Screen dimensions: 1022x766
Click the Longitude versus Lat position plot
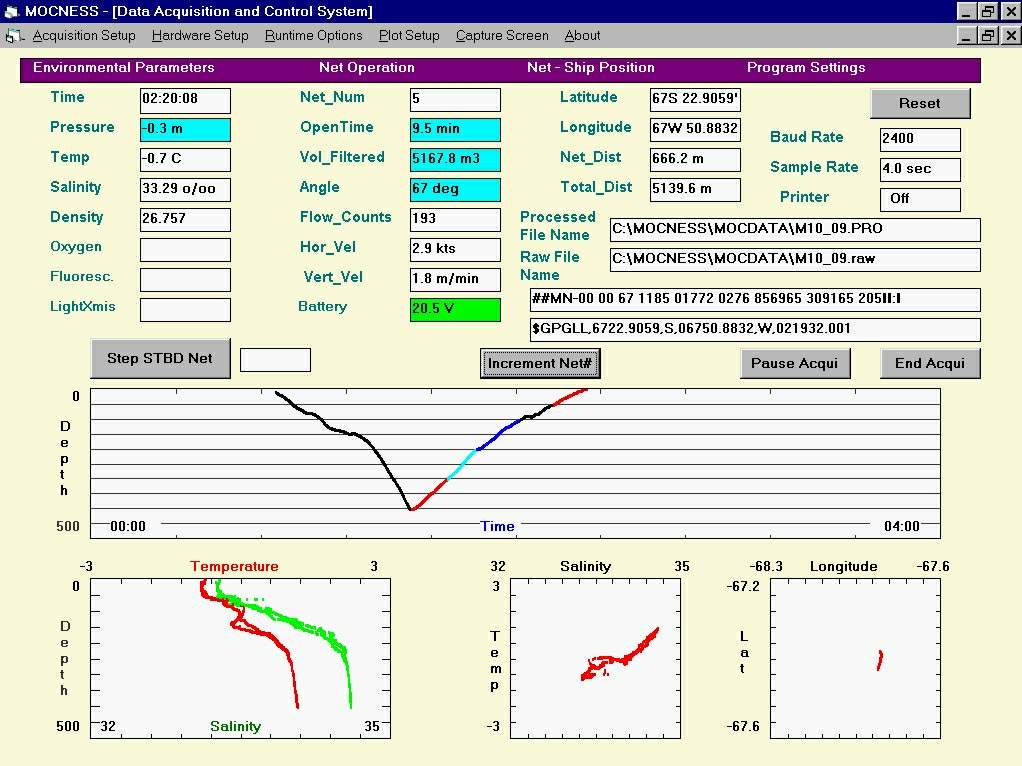[x=855, y=658]
